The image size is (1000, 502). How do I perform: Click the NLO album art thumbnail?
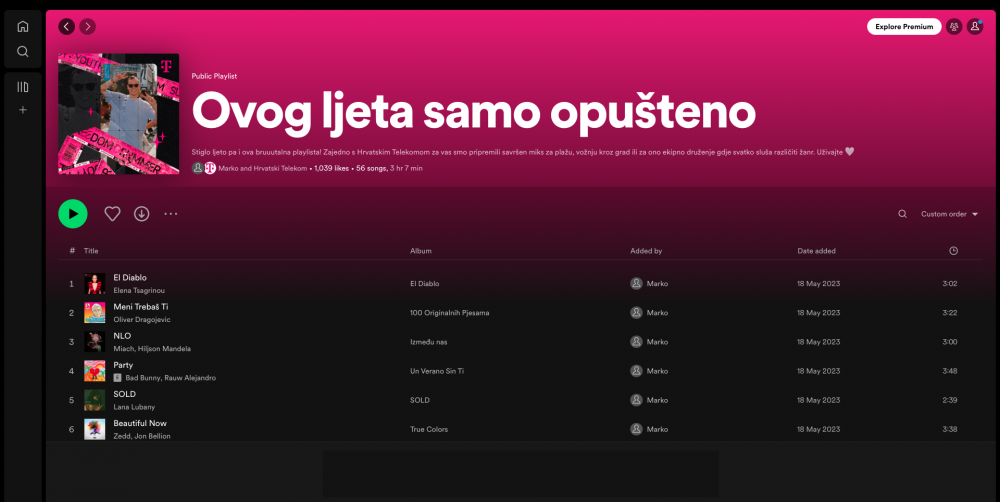pyautogui.click(x=94, y=342)
